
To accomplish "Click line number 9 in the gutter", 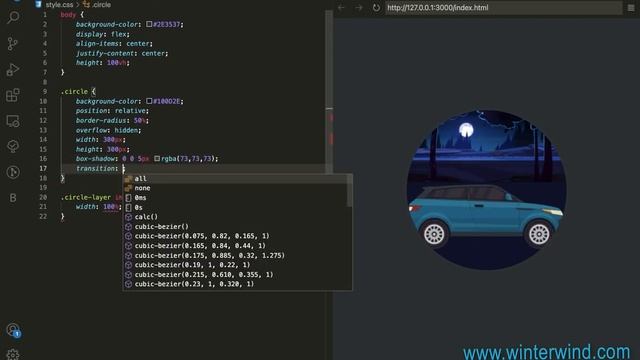I will click(x=45, y=91).
